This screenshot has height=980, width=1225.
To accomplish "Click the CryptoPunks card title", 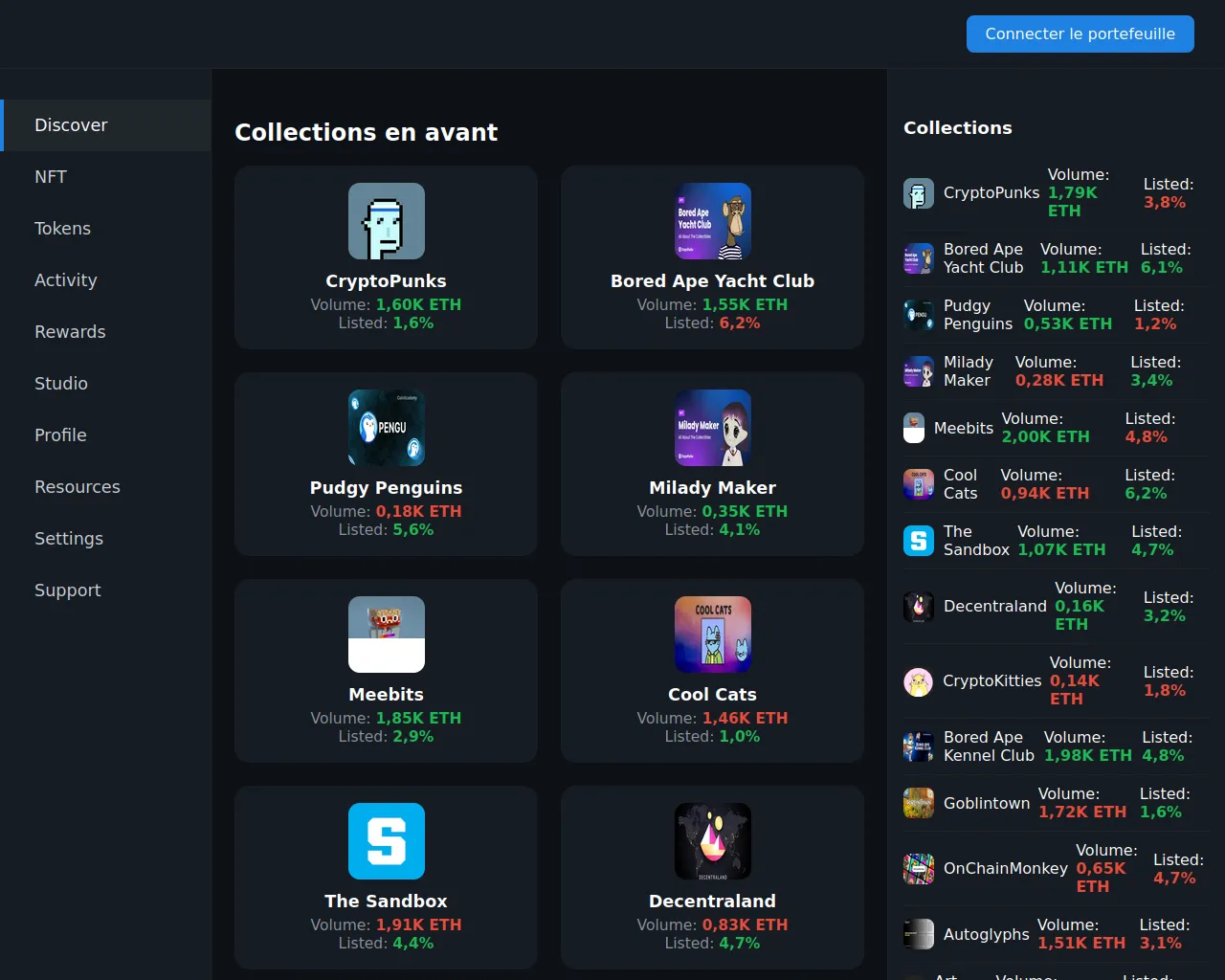I will click(x=387, y=281).
